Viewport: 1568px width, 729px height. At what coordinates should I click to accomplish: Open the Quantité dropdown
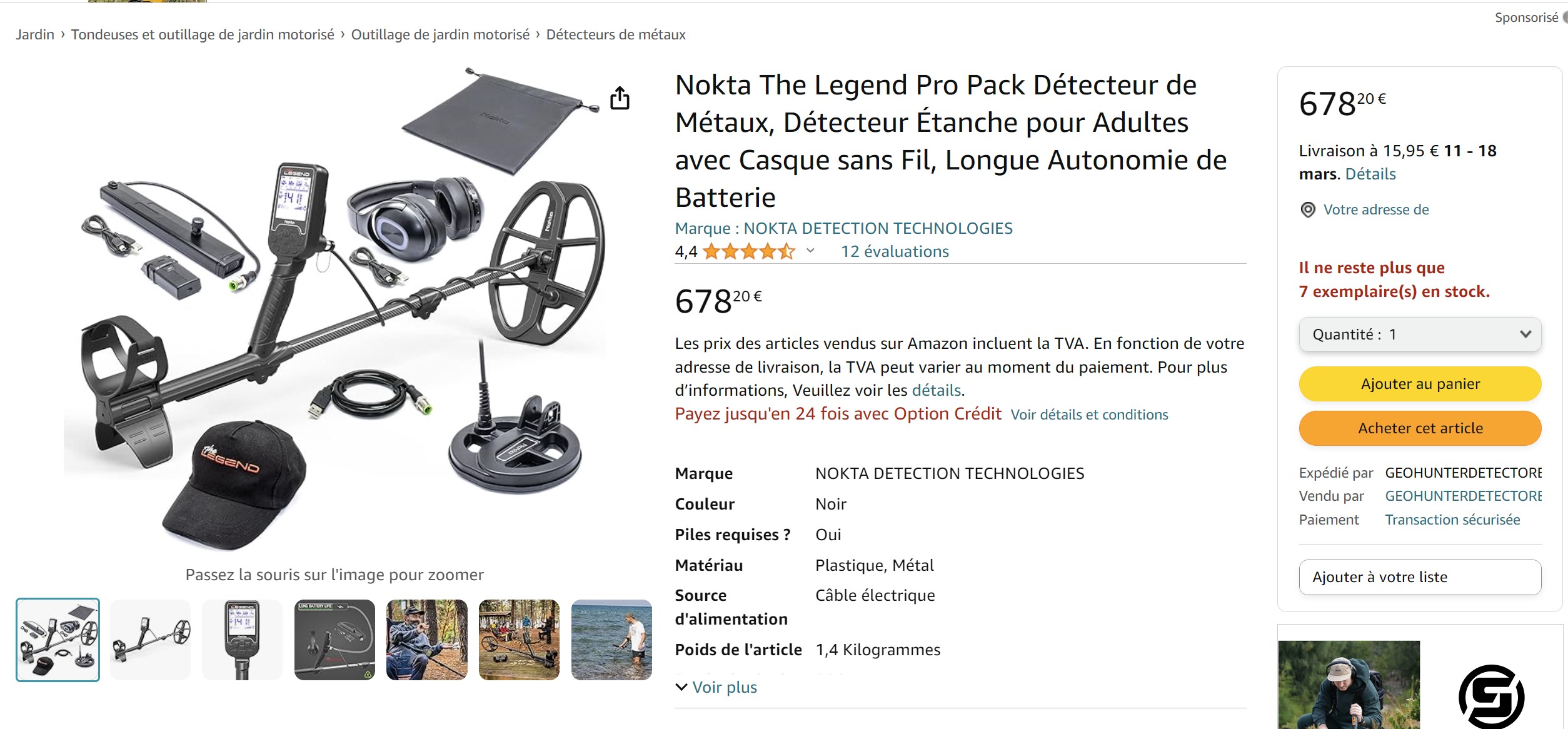[x=1420, y=334]
